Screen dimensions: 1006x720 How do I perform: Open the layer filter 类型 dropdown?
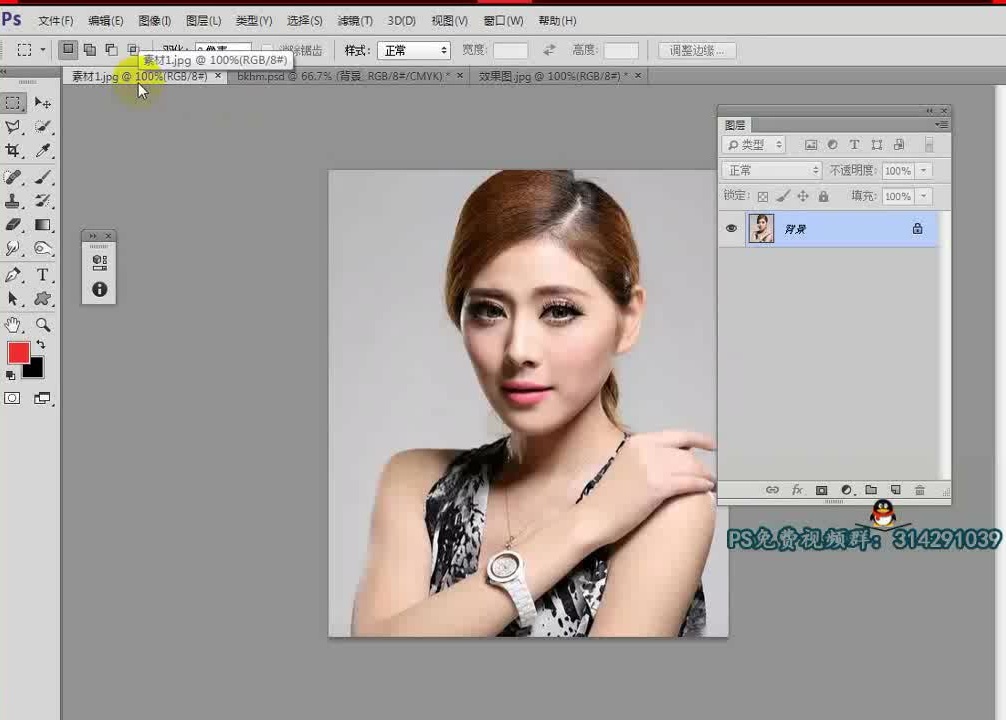(754, 145)
